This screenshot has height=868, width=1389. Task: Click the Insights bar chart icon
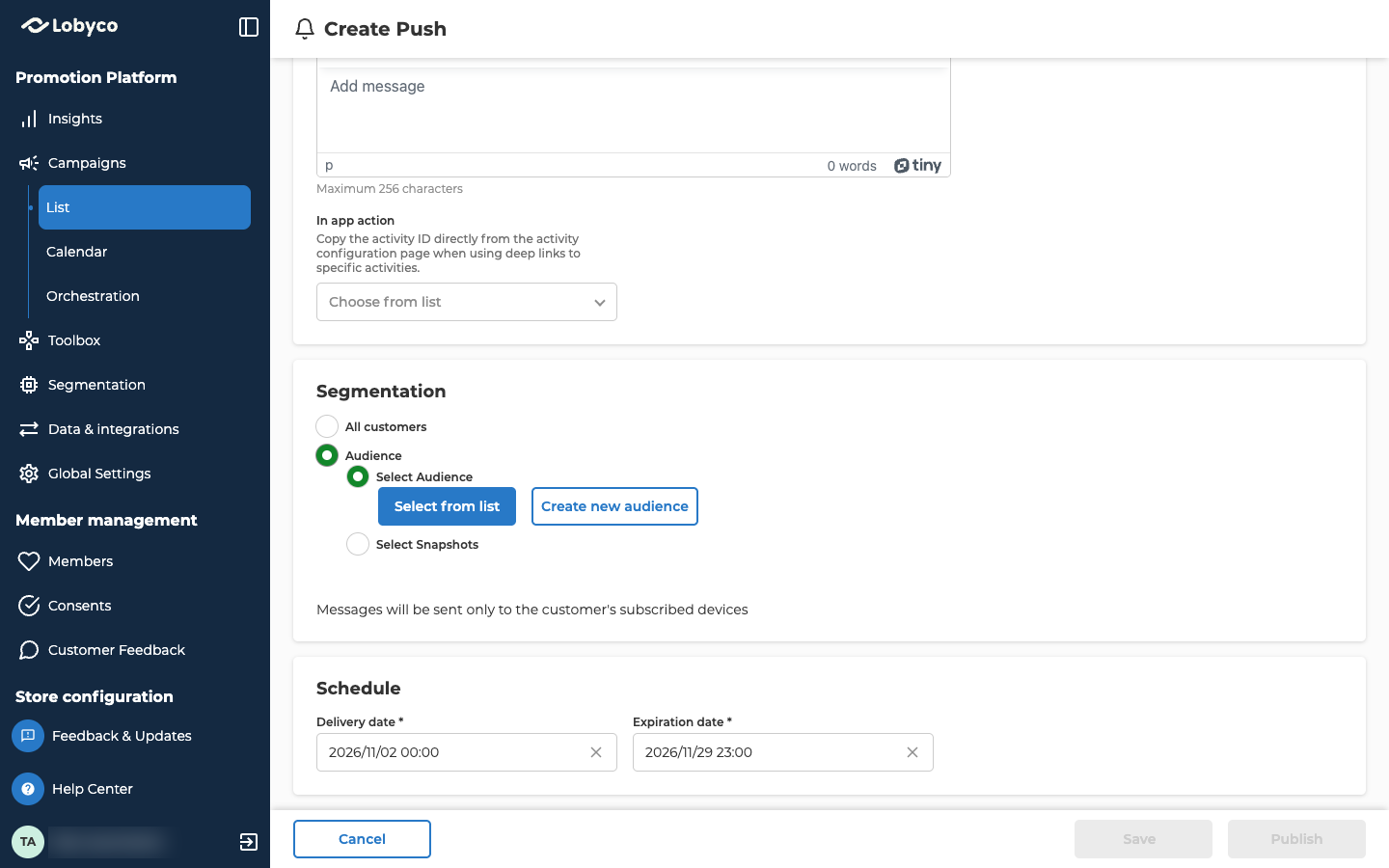[x=29, y=119]
